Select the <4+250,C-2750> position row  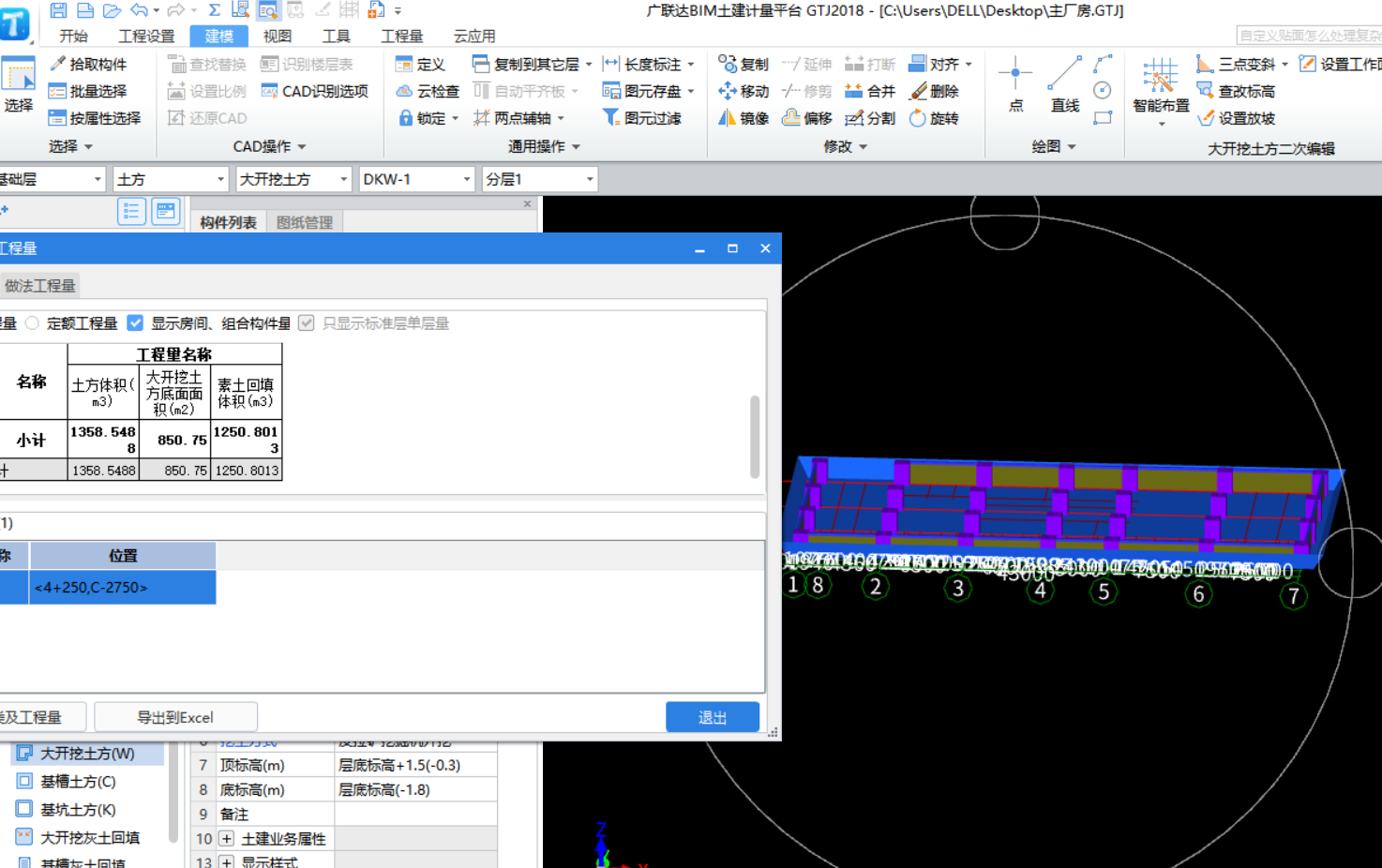[122, 587]
